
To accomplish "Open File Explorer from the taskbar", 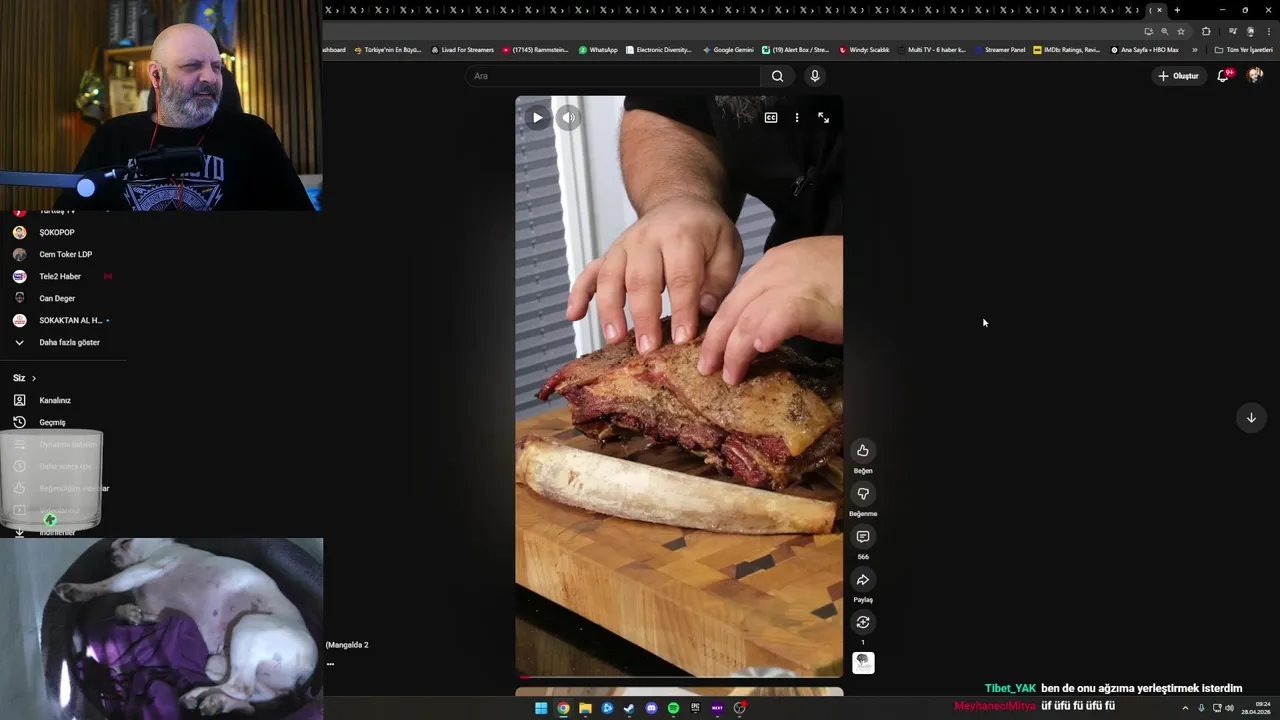I will tap(585, 708).
